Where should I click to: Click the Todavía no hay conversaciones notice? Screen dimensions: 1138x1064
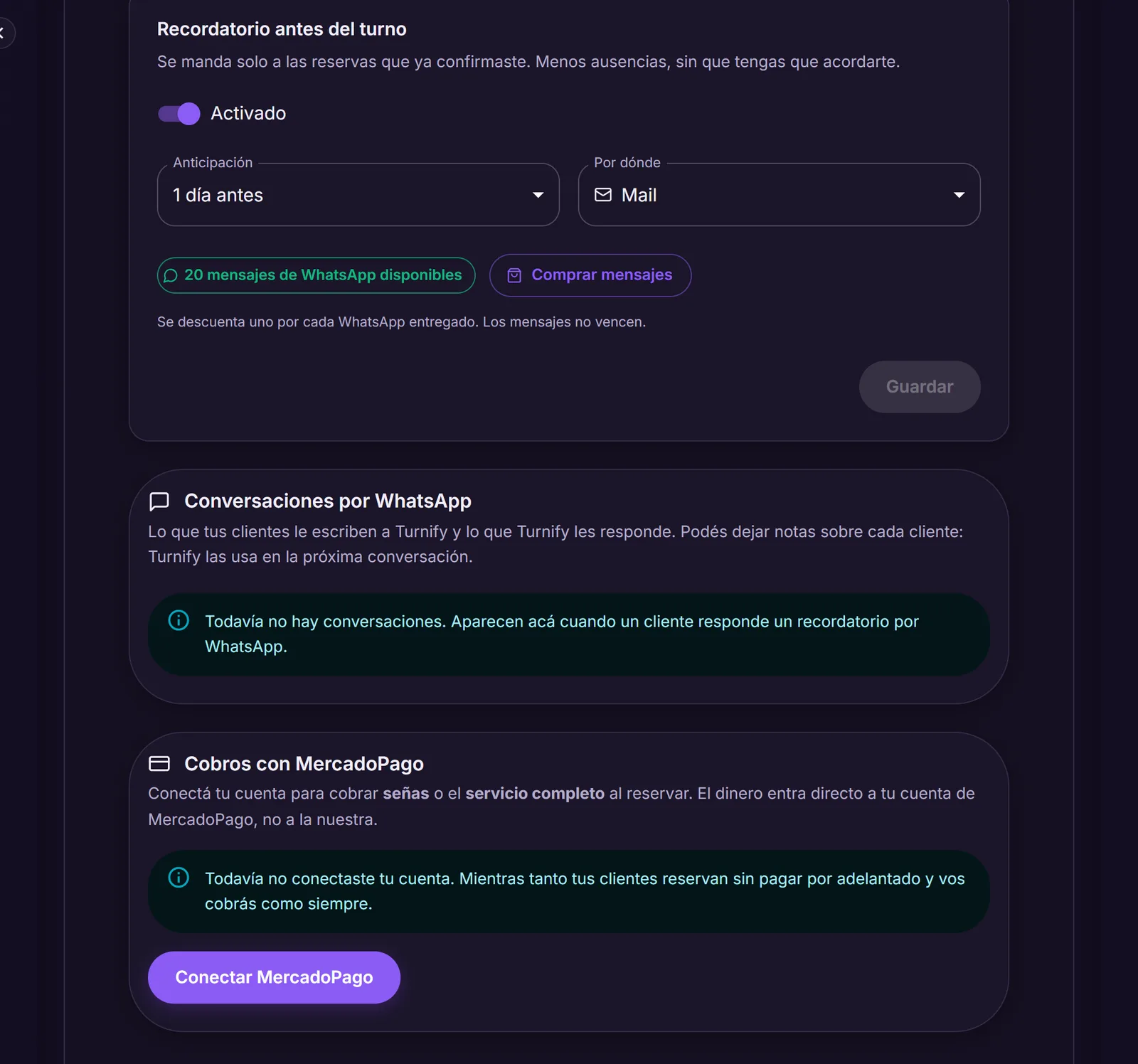569,634
